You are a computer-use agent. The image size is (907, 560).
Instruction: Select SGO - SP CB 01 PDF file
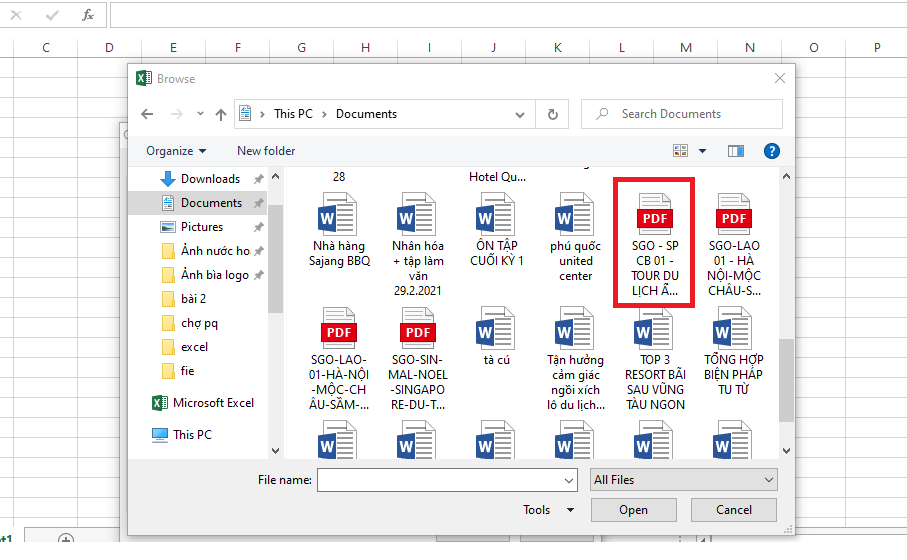click(x=654, y=243)
